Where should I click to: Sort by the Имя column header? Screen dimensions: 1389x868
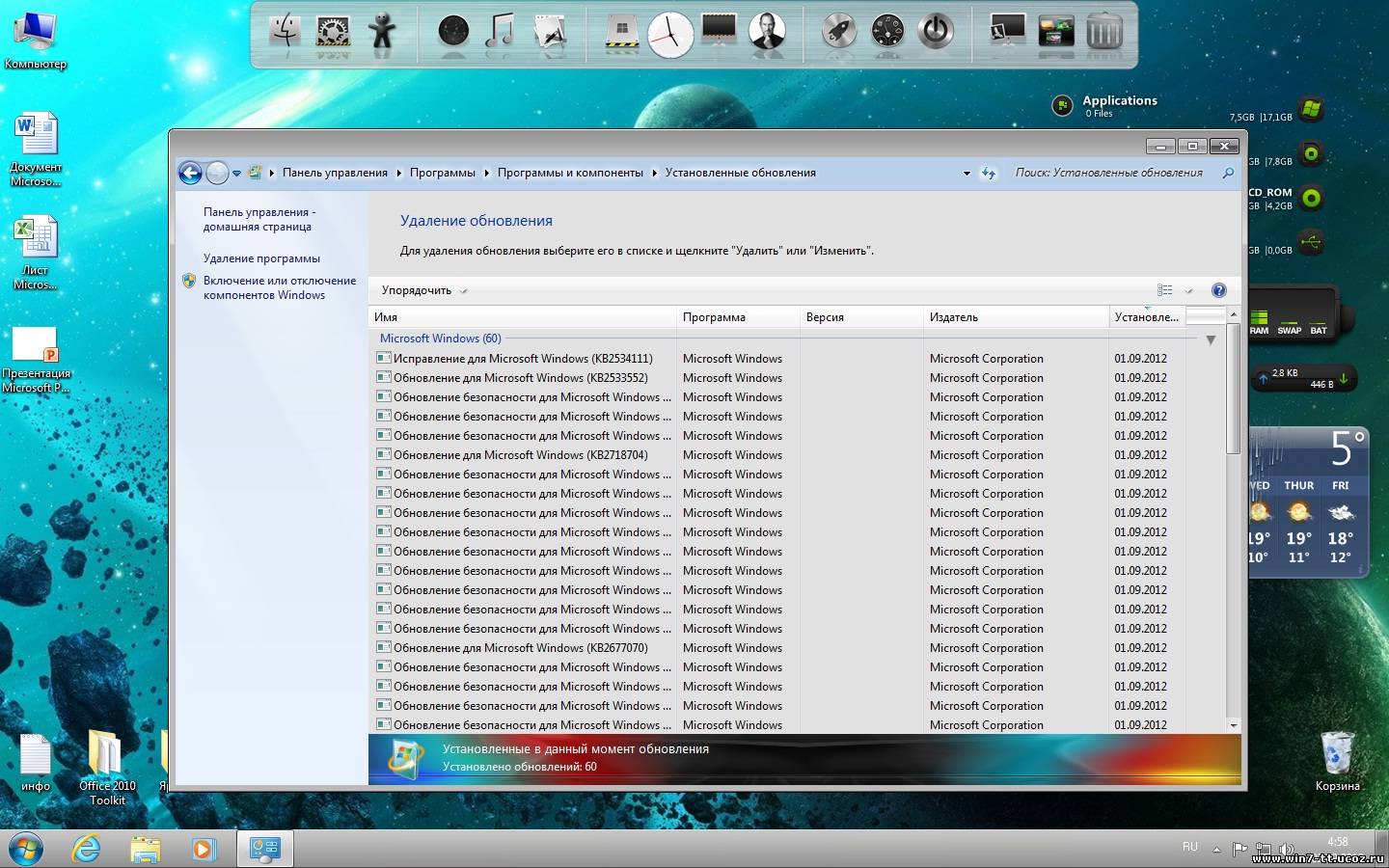coord(523,316)
